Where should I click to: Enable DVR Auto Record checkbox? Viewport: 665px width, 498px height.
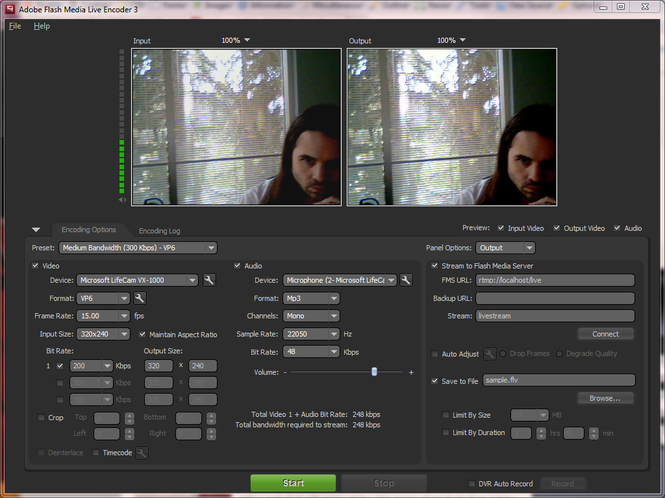coord(471,484)
